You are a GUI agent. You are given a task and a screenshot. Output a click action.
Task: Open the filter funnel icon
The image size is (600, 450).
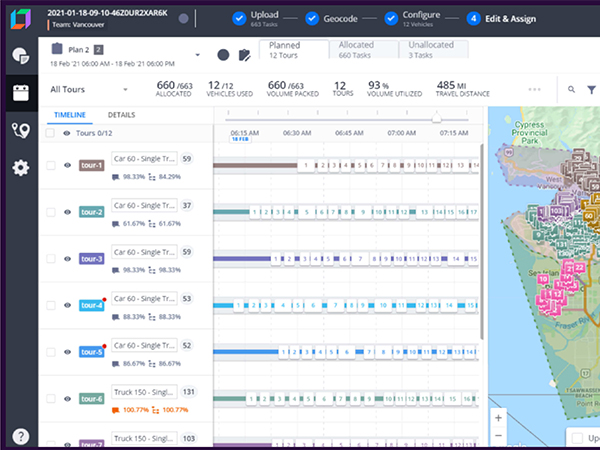(x=592, y=90)
